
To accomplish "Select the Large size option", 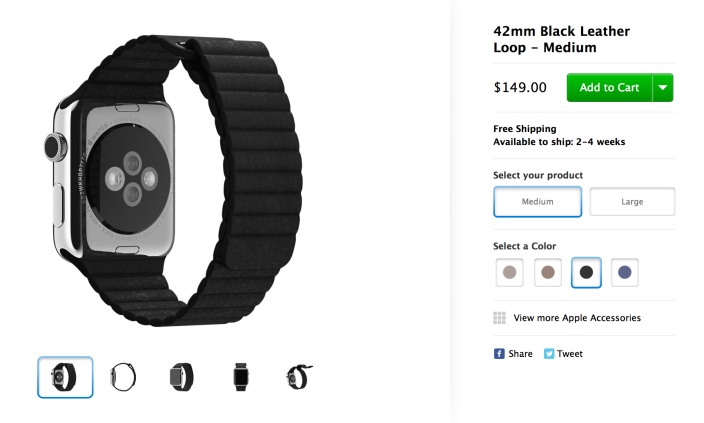I will pyautogui.click(x=632, y=202).
